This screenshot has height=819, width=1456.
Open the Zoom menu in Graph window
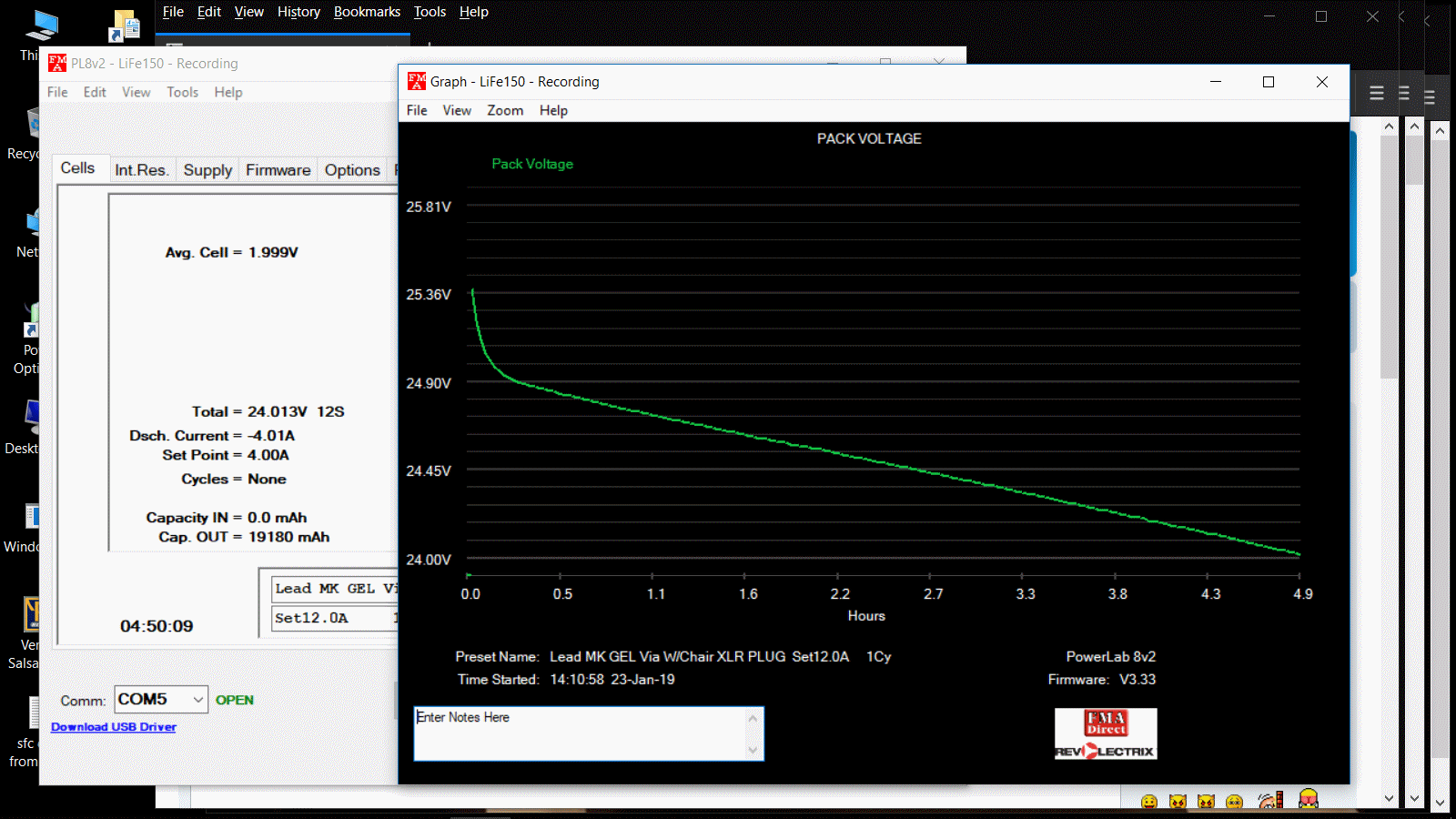pos(505,110)
